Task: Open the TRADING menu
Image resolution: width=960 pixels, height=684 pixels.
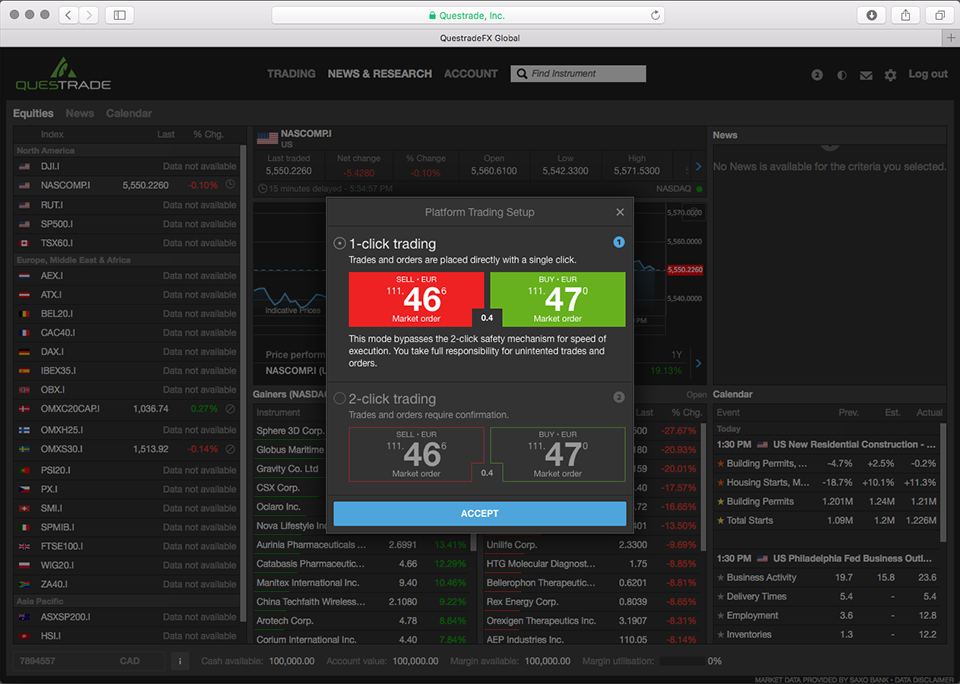Action: (x=291, y=73)
